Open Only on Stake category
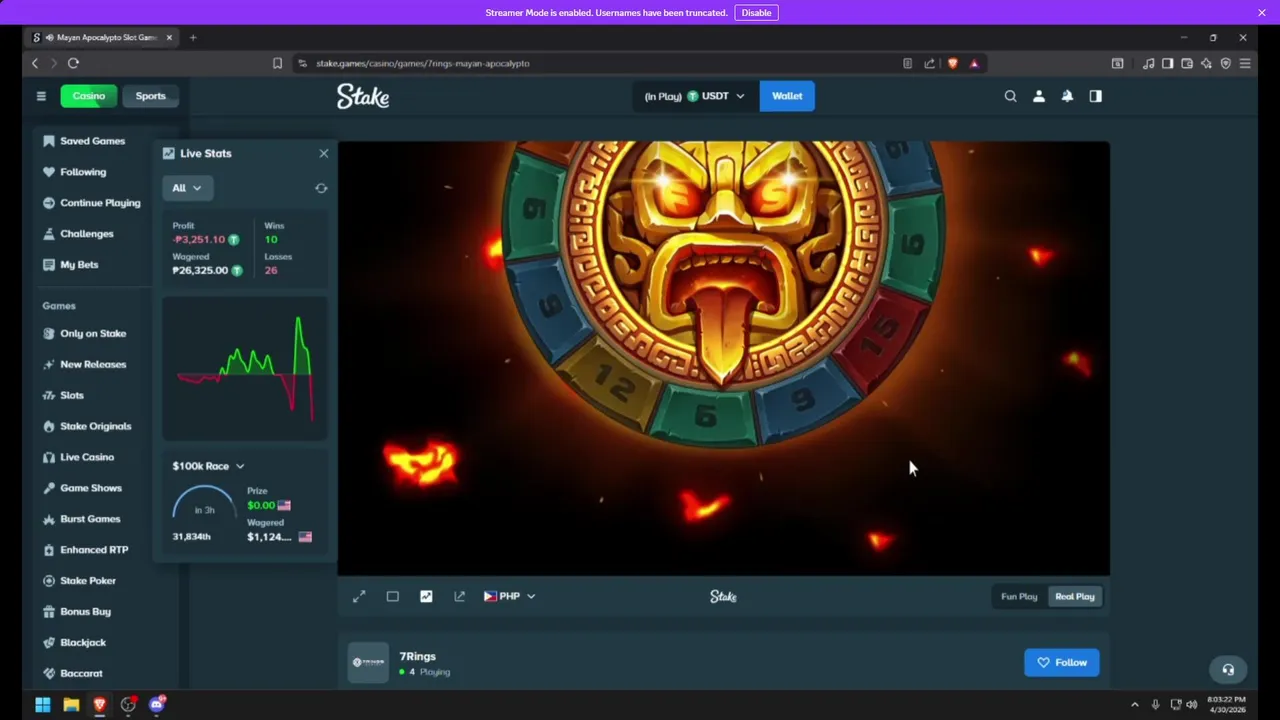 [x=93, y=334]
